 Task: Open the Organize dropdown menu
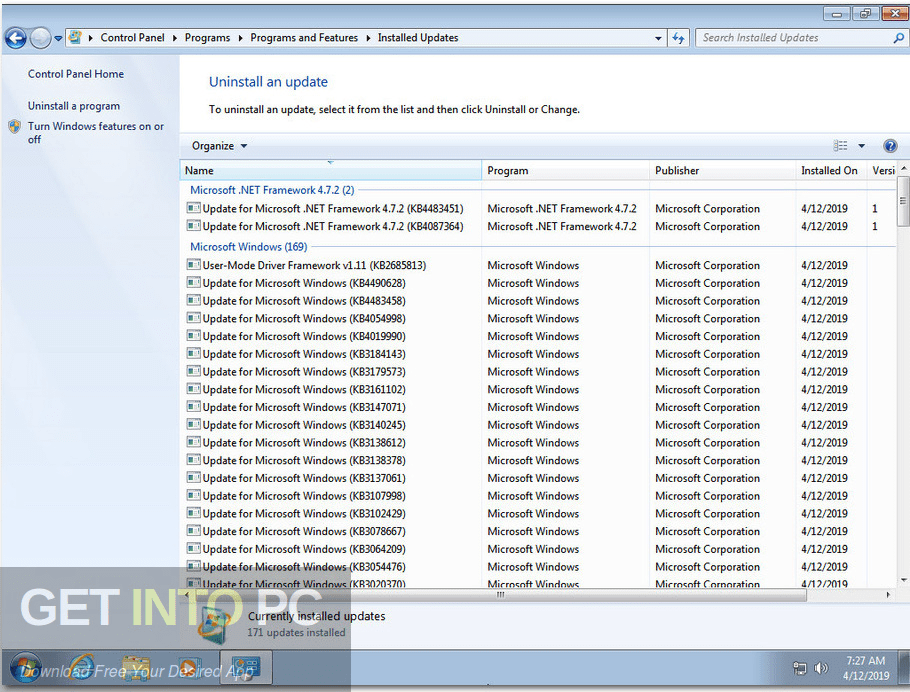[x=219, y=146]
